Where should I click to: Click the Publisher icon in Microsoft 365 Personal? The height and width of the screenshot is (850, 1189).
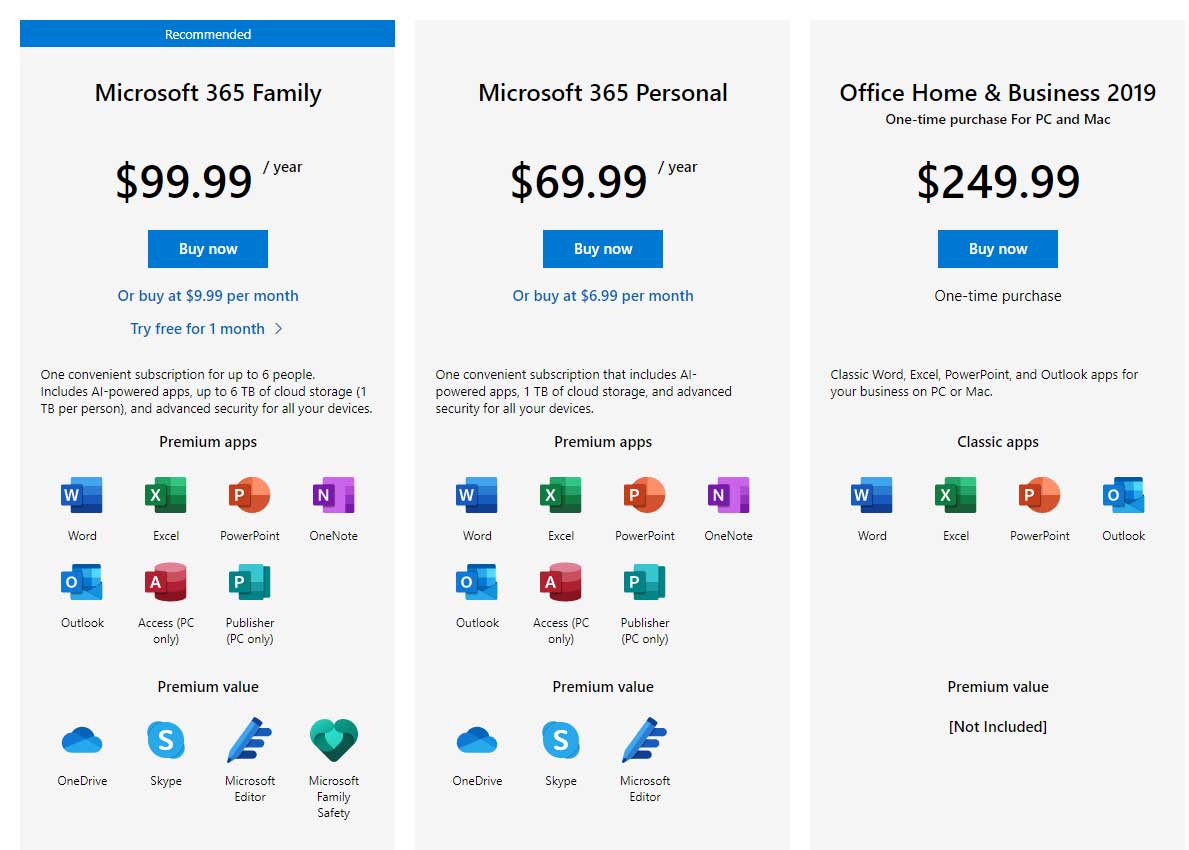pyautogui.click(x=645, y=582)
